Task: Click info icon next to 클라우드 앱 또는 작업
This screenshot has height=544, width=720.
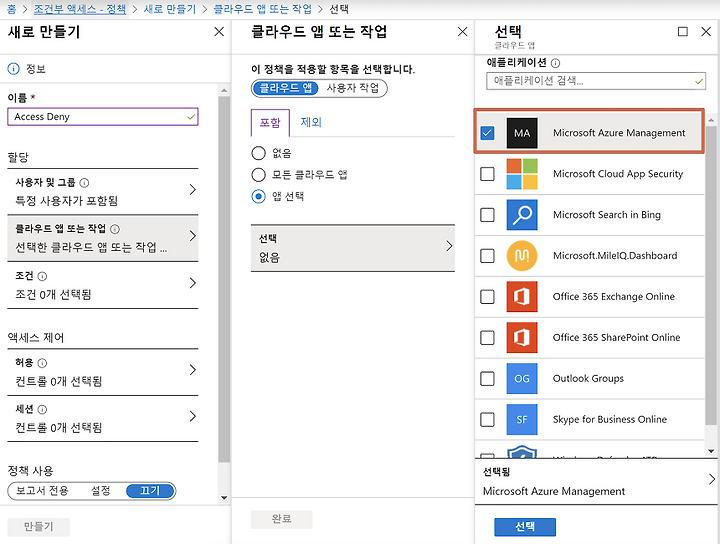Action: click(x=115, y=229)
